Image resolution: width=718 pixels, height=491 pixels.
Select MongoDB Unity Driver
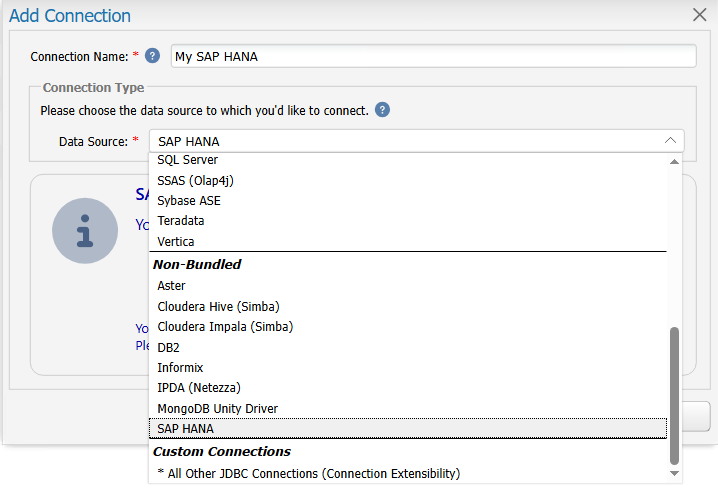pyautogui.click(x=408, y=409)
